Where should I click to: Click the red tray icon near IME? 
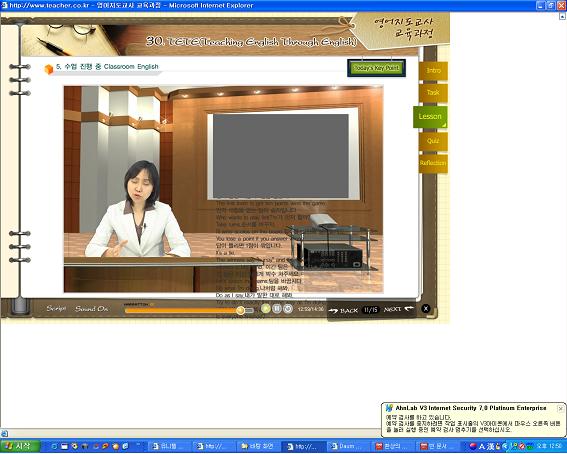(473, 446)
